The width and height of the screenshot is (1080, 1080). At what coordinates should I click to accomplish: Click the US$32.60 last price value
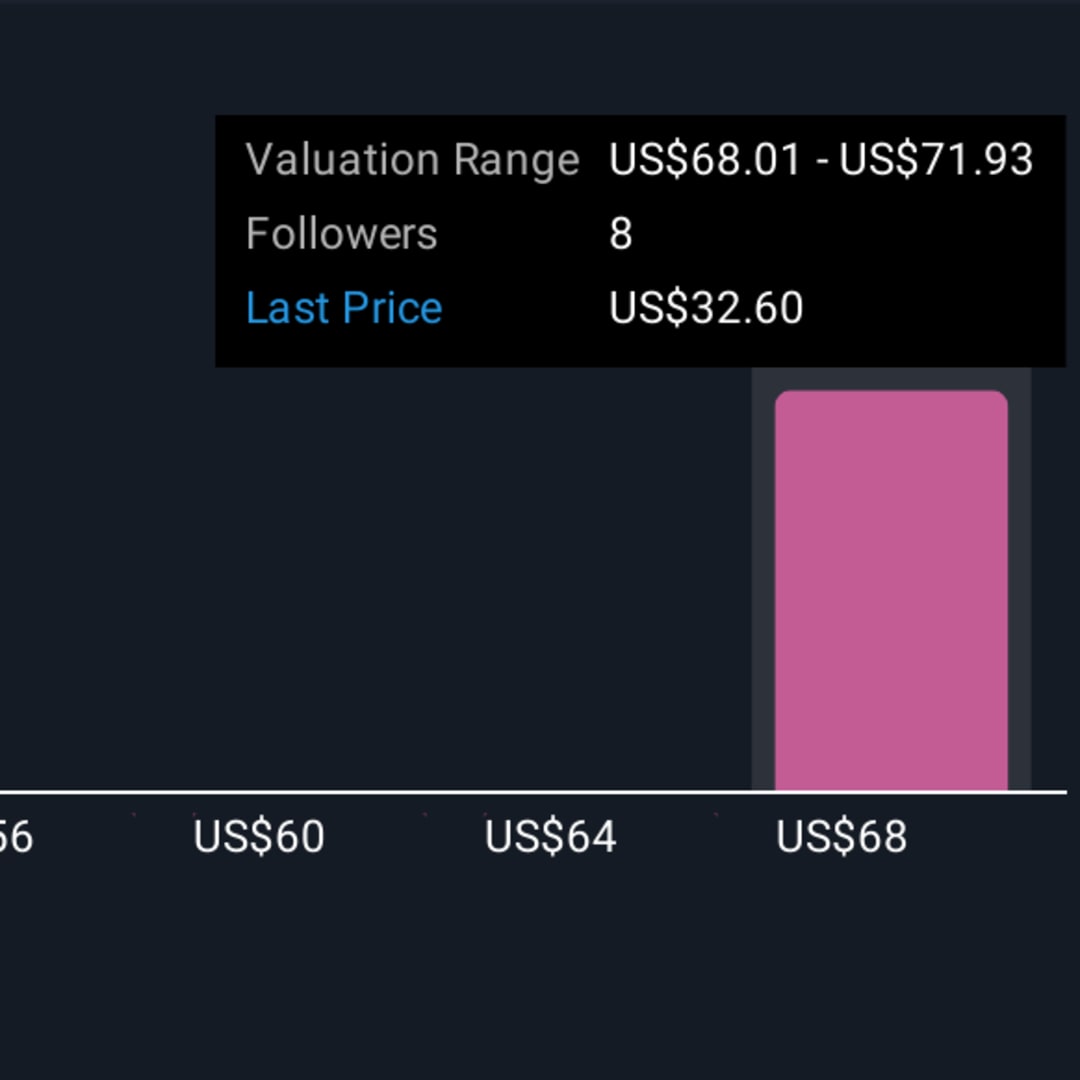(706, 307)
